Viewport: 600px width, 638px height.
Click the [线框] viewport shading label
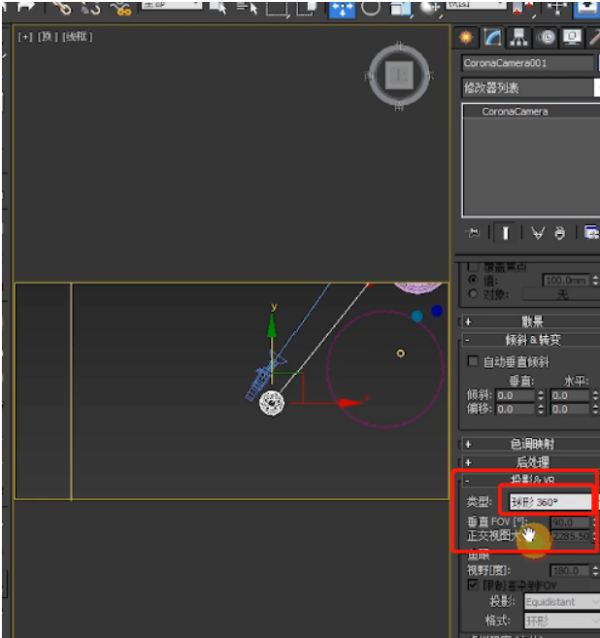tap(77, 37)
